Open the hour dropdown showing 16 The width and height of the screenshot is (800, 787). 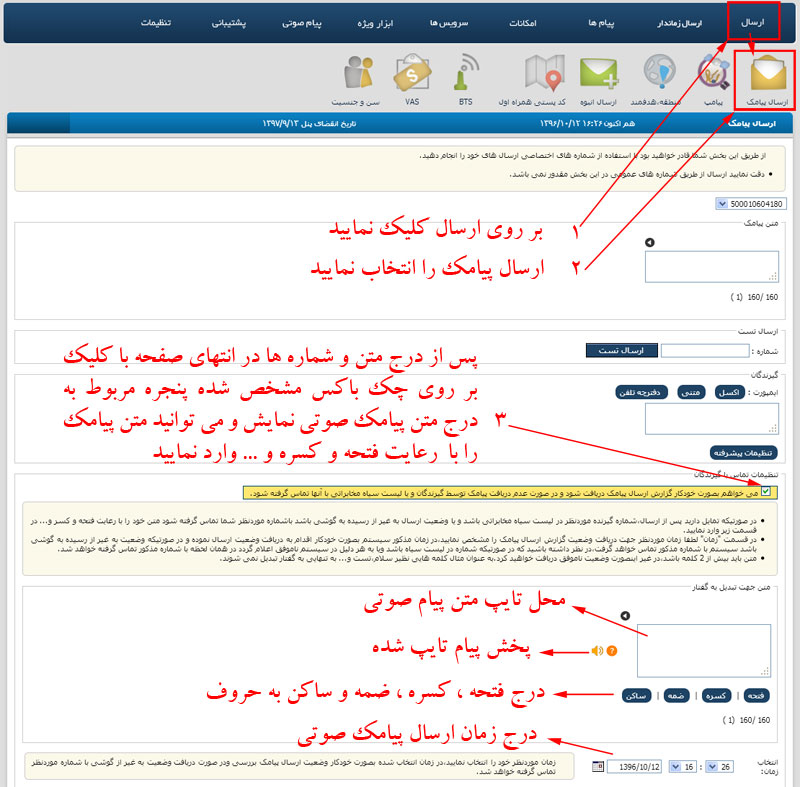click(x=682, y=766)
